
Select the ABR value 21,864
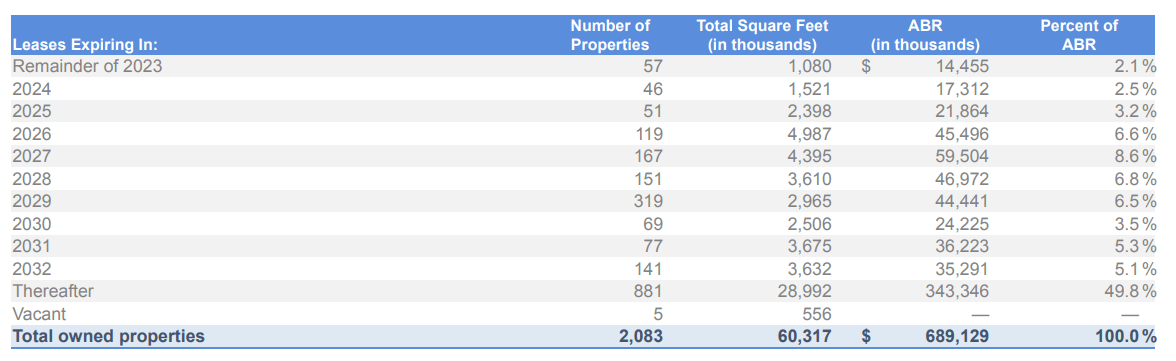pos(962,112)
